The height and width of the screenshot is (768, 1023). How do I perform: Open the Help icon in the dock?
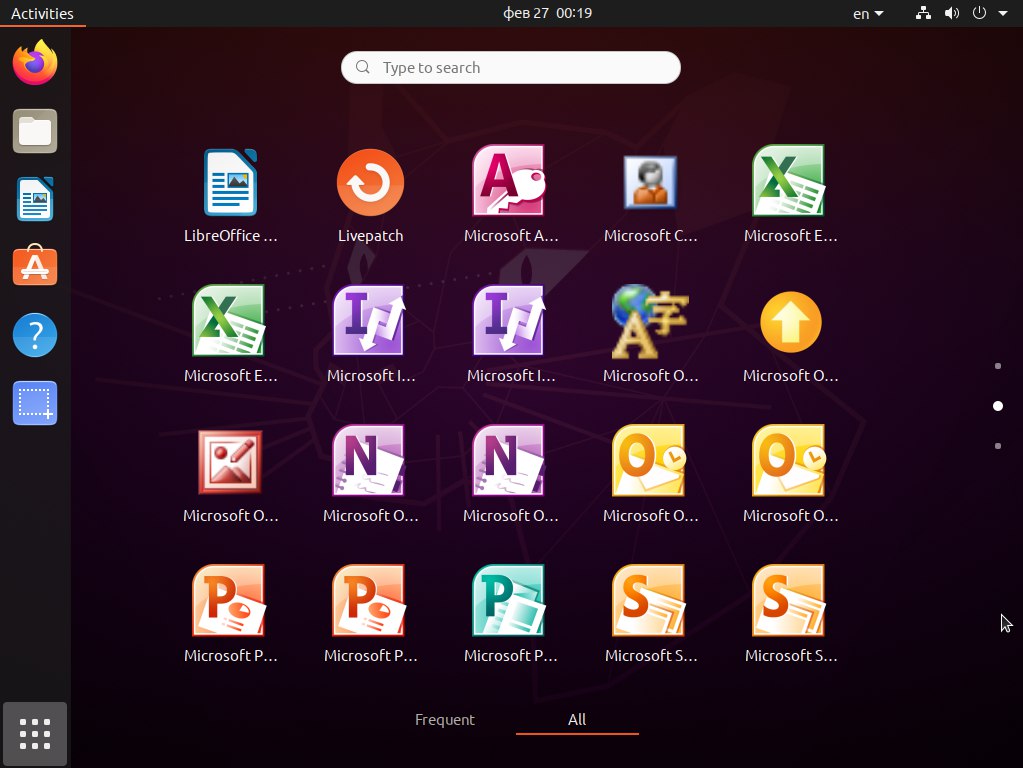[35, 335]
